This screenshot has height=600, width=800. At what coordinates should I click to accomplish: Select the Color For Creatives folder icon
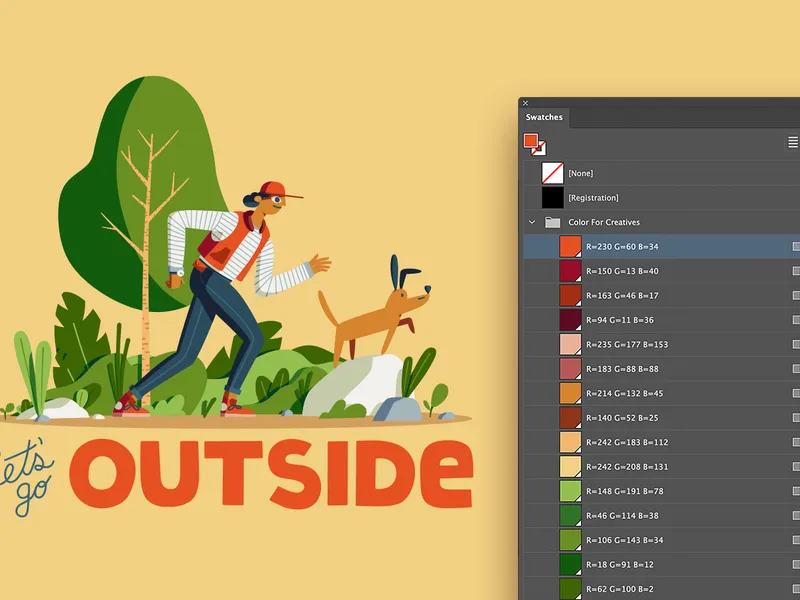coord(553,222)
